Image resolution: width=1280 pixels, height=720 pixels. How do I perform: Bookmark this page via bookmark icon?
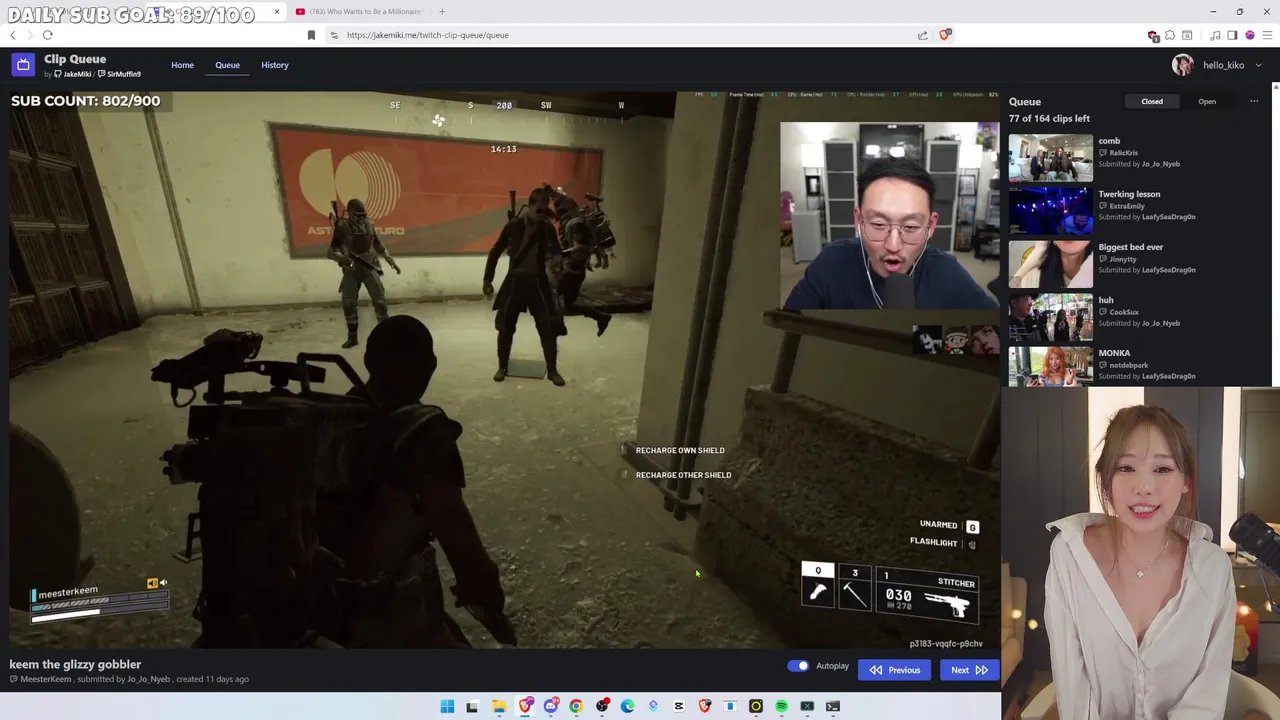(311, 35)
